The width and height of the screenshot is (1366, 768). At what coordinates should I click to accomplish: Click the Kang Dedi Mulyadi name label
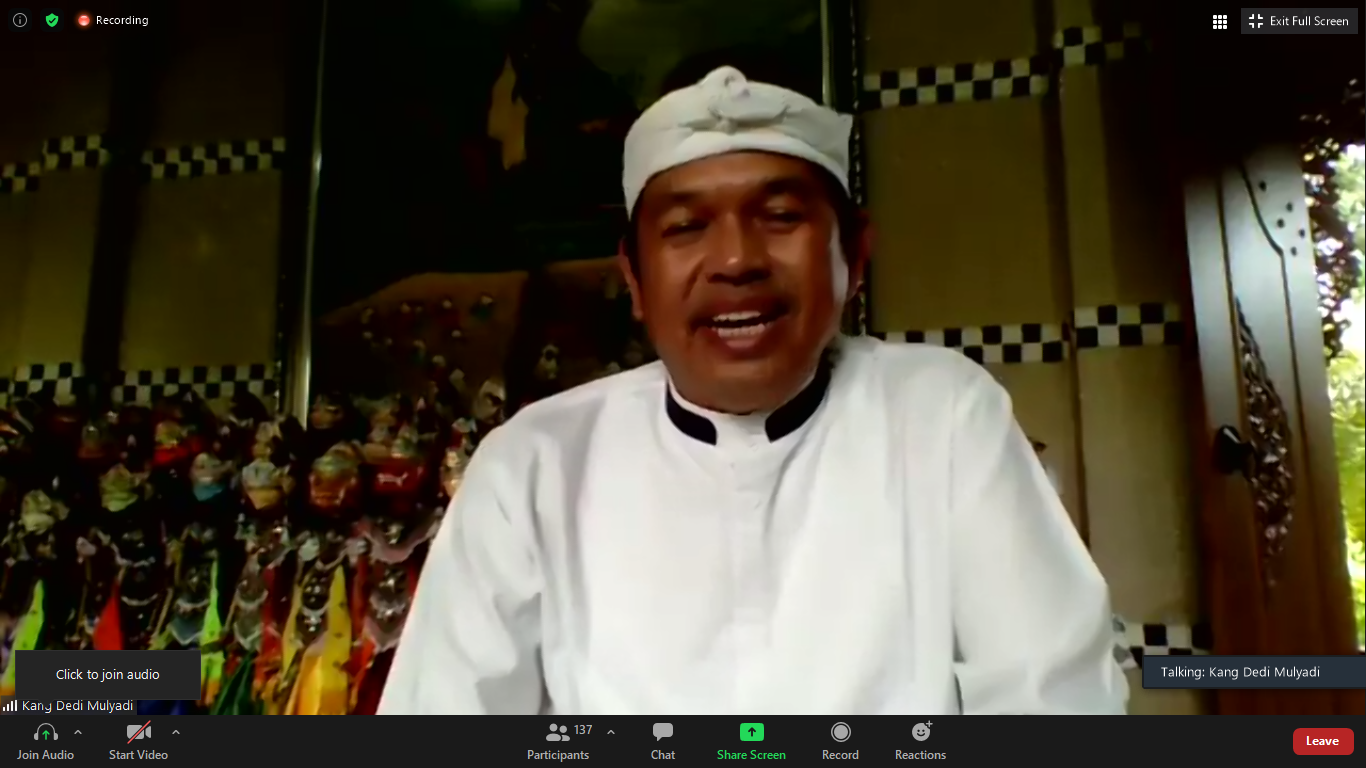pyautogui.click(x=78, y=706)
